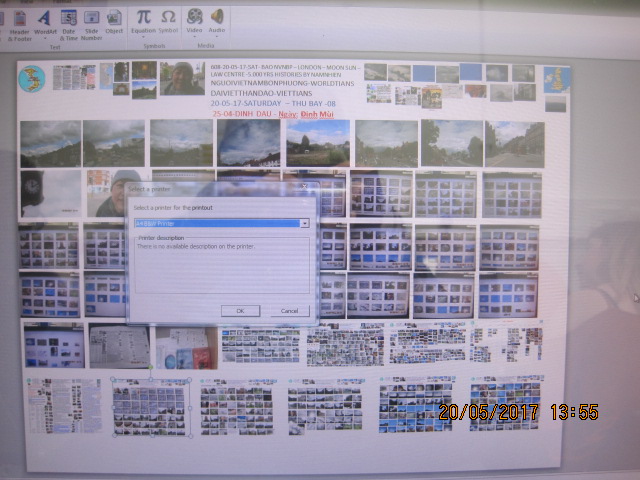Close the Select a printer dialog

tap(304, 187)
